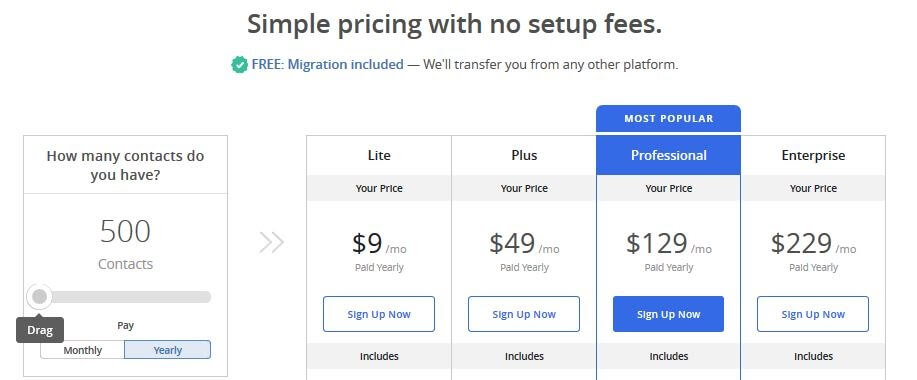
Task: Open the FREE: Migration included link
Action: click(328, 64)
